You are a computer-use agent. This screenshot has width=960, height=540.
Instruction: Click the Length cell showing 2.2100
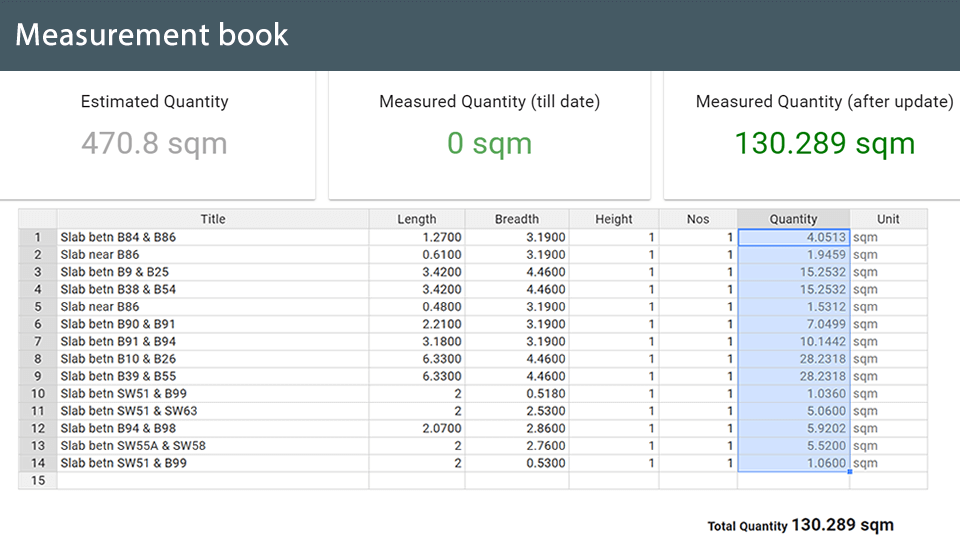coord(417,324)
